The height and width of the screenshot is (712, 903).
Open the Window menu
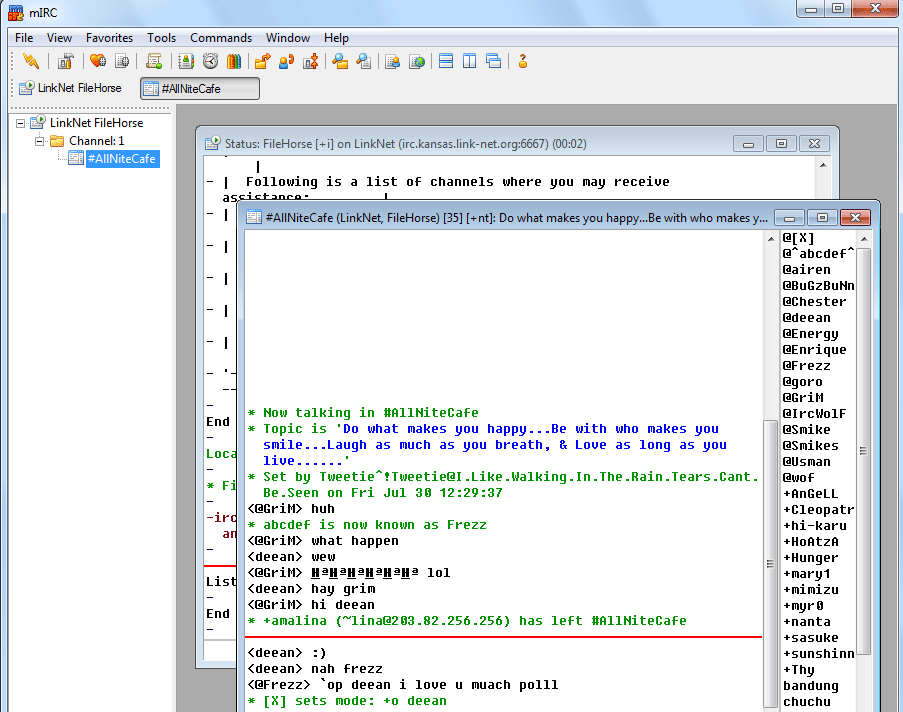coord(288,38)
